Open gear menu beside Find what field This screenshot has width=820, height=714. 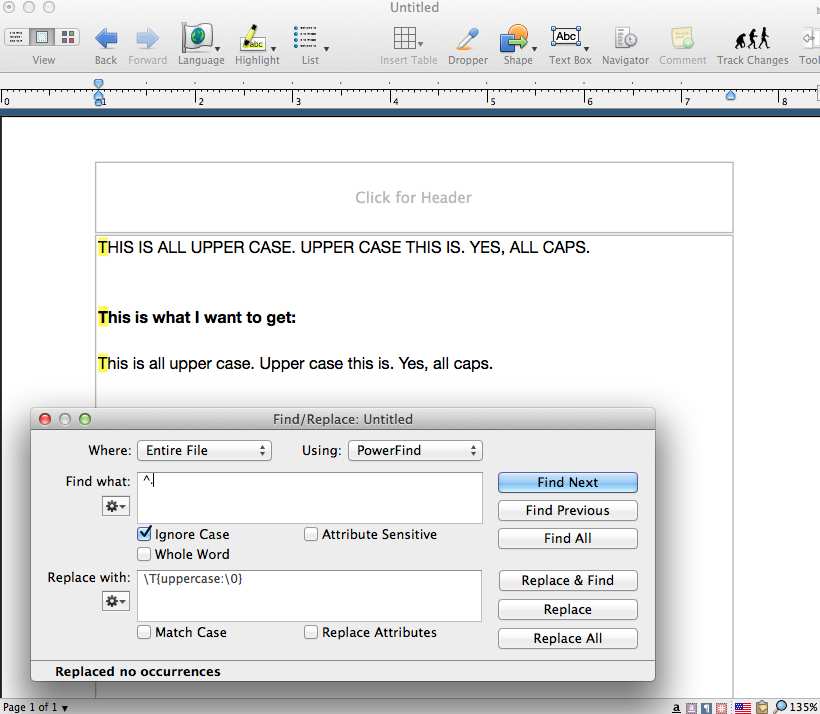(x=115, y=507)
